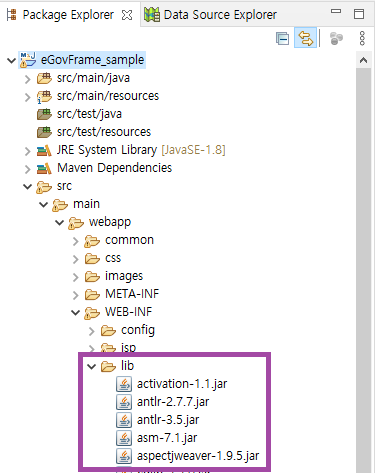Click the aspectjweaver-1.9.5.jar file icon
This screenshot has width=375, height=473.
click(x=124, y=456)
